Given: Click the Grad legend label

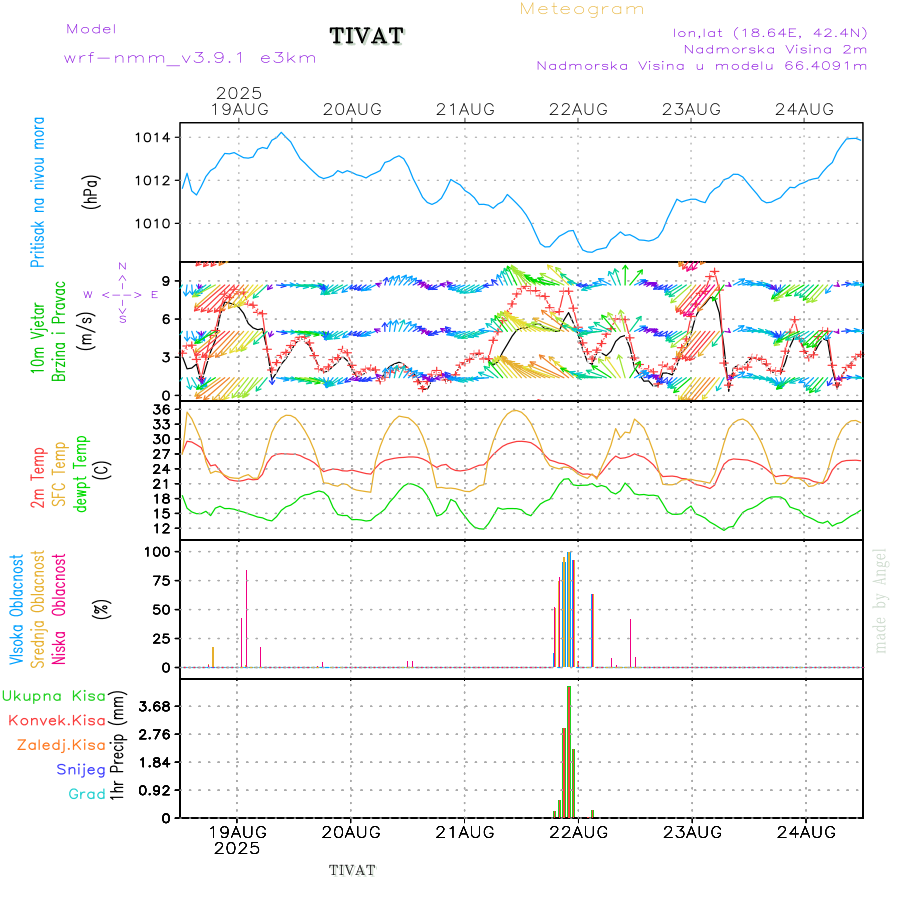Looking at the screenshot, I should pyautogui.click(x=86, y=794).
